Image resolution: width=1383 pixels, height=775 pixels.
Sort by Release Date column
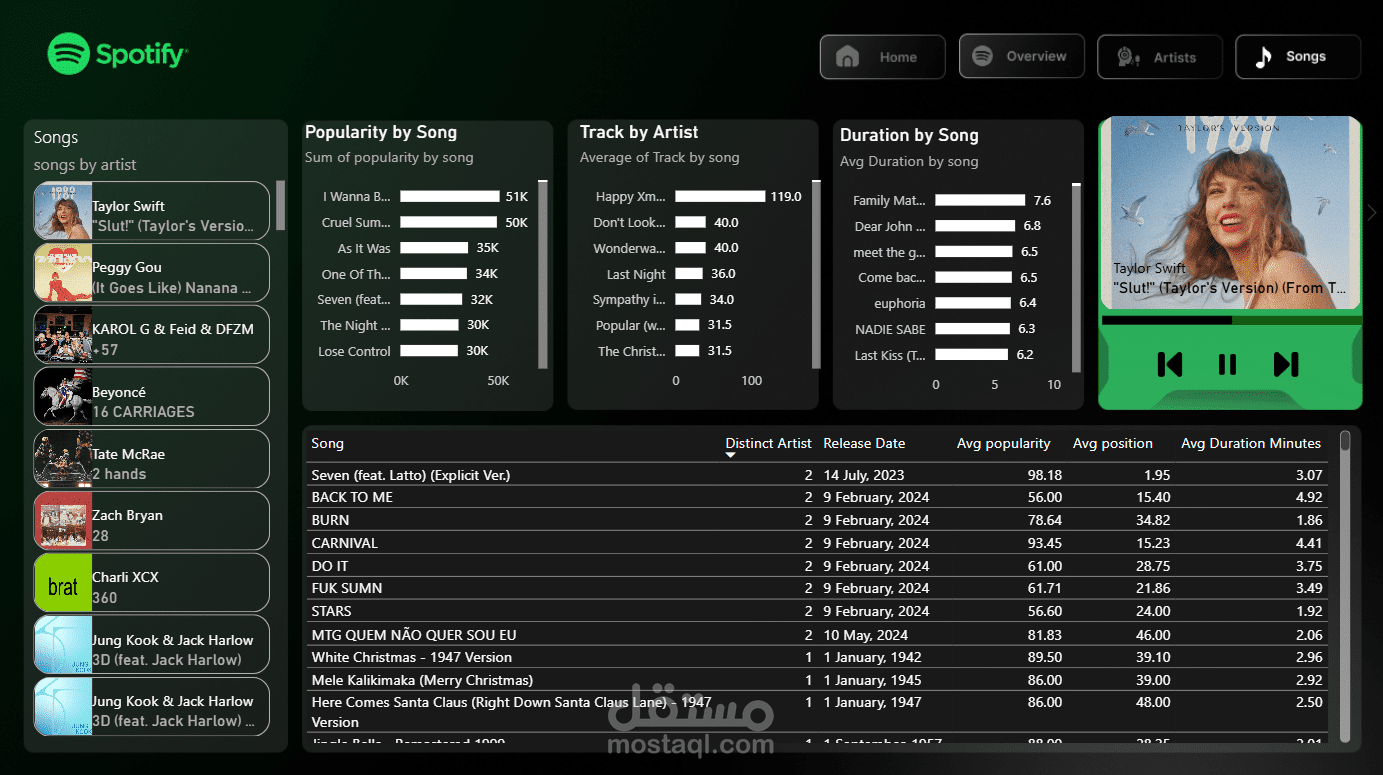click(x=864, y=443)
